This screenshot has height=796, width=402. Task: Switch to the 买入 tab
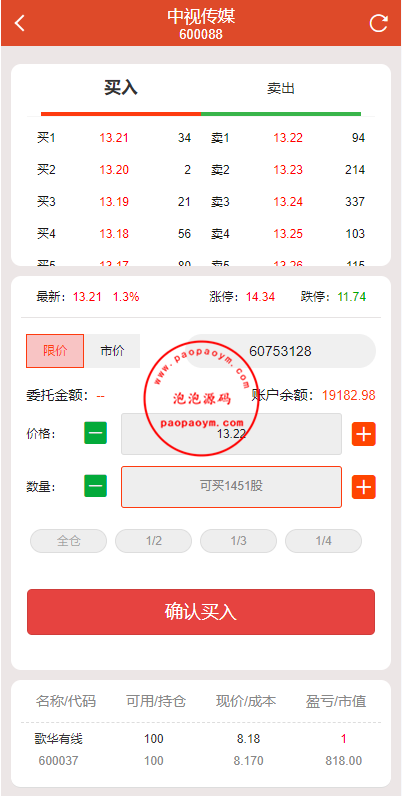121,88
